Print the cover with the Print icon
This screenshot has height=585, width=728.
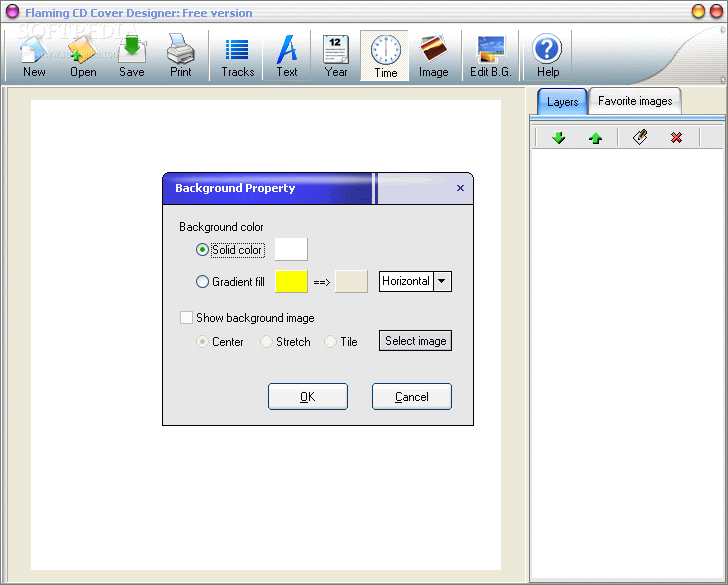click(x=181, y=56)
